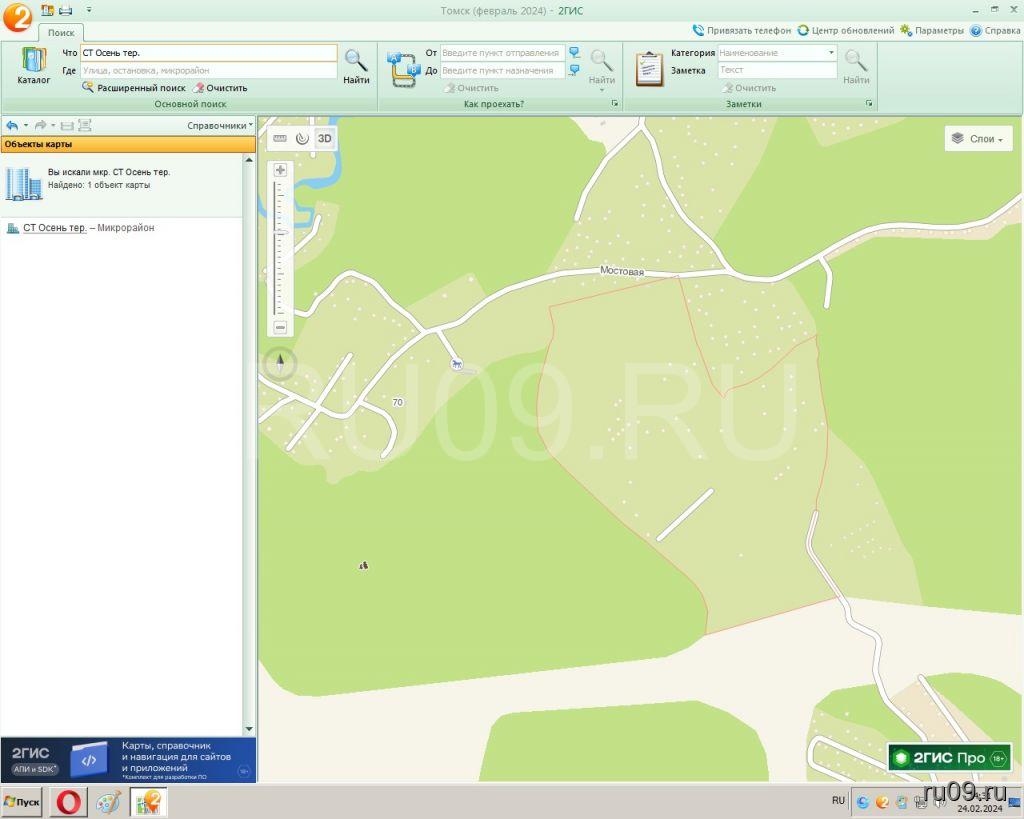
Task: Select the ruler measurement tool on map
Action: coord(280,139)
